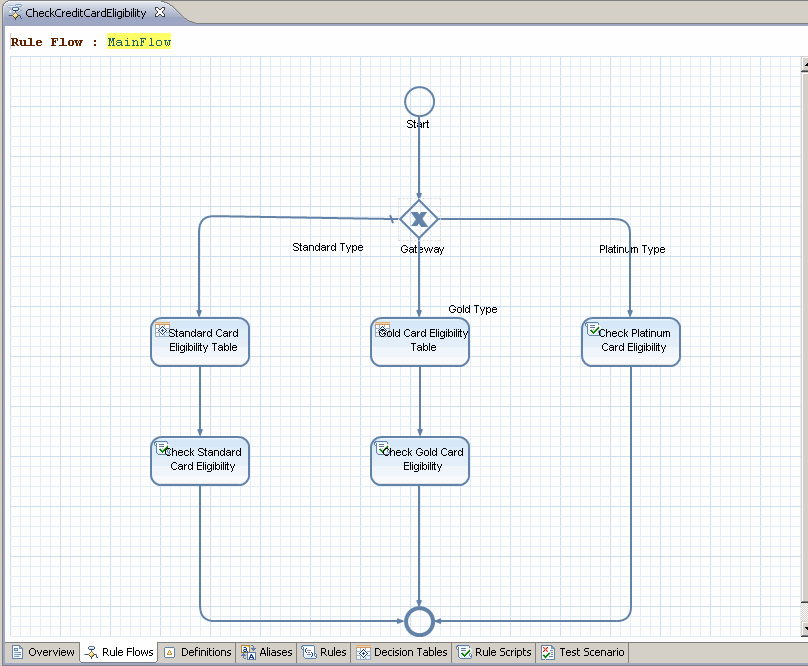Screen dimensions: 808x666
Task: Open the Overview tab
Action: (43, 652)
